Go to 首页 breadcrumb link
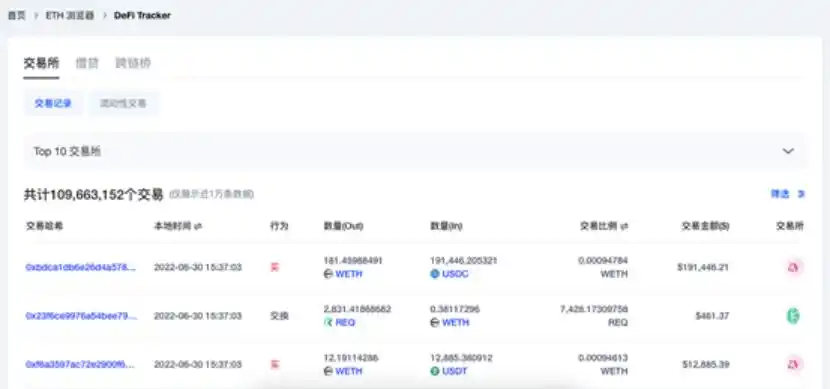The image size is (830, 389). [17, 15]
